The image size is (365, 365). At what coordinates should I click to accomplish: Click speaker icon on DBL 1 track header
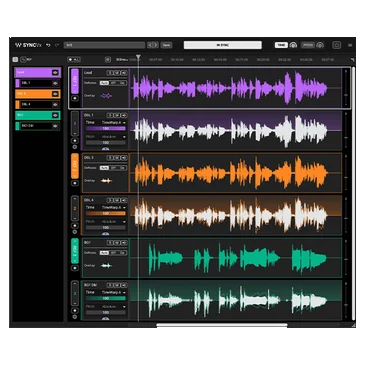point(124,115)
